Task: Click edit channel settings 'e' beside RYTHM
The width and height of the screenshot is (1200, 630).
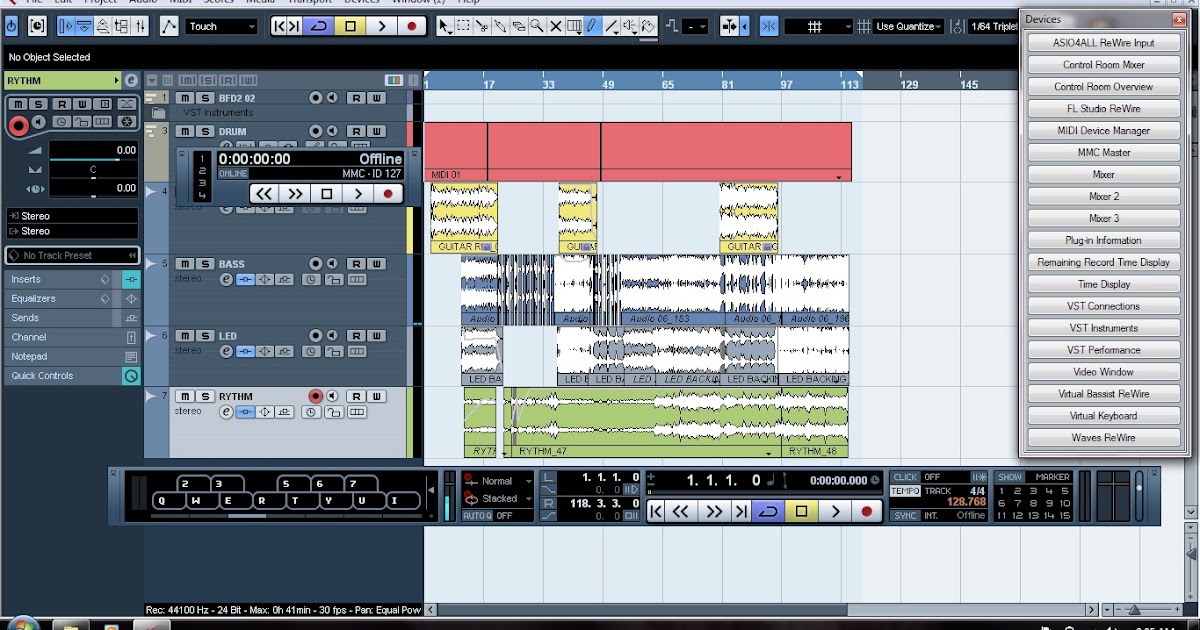Action: point(131,80)
